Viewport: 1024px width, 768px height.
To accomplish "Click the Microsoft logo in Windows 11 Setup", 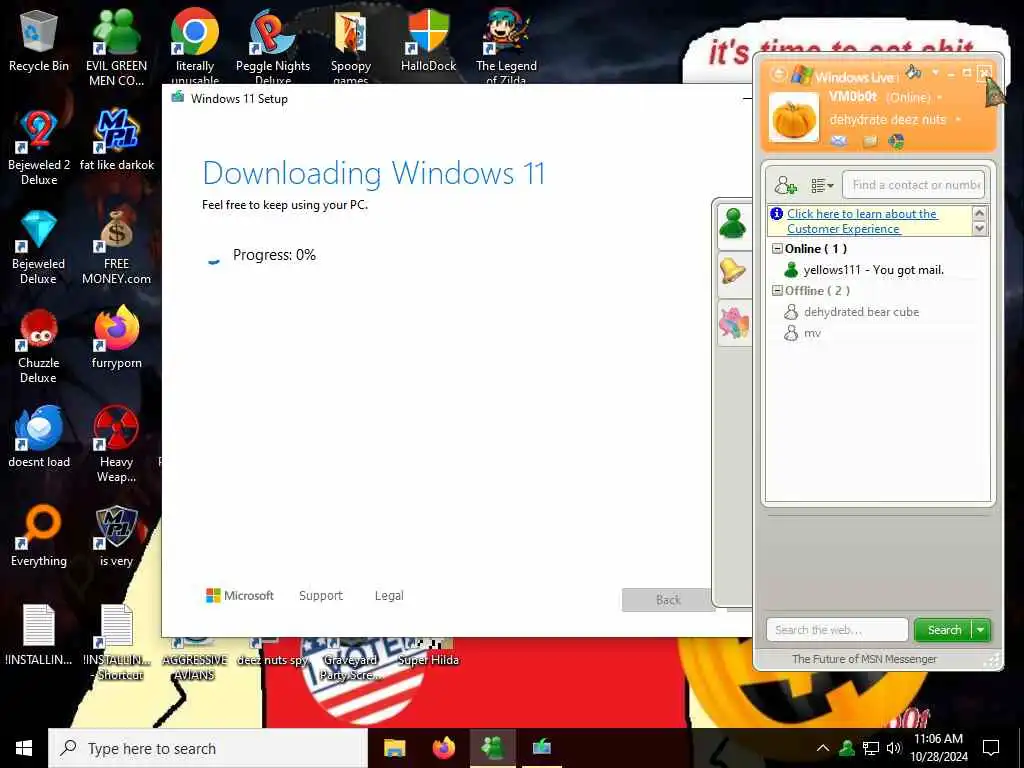I will [x=240, y=596].
